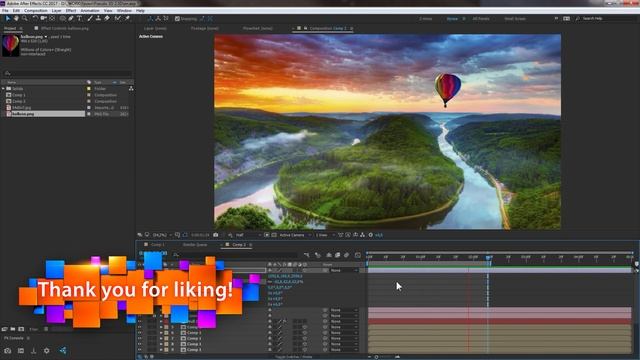Click the FX Console camera icon
The height and width of the screenshot is (360, 640).
[8, 351]
